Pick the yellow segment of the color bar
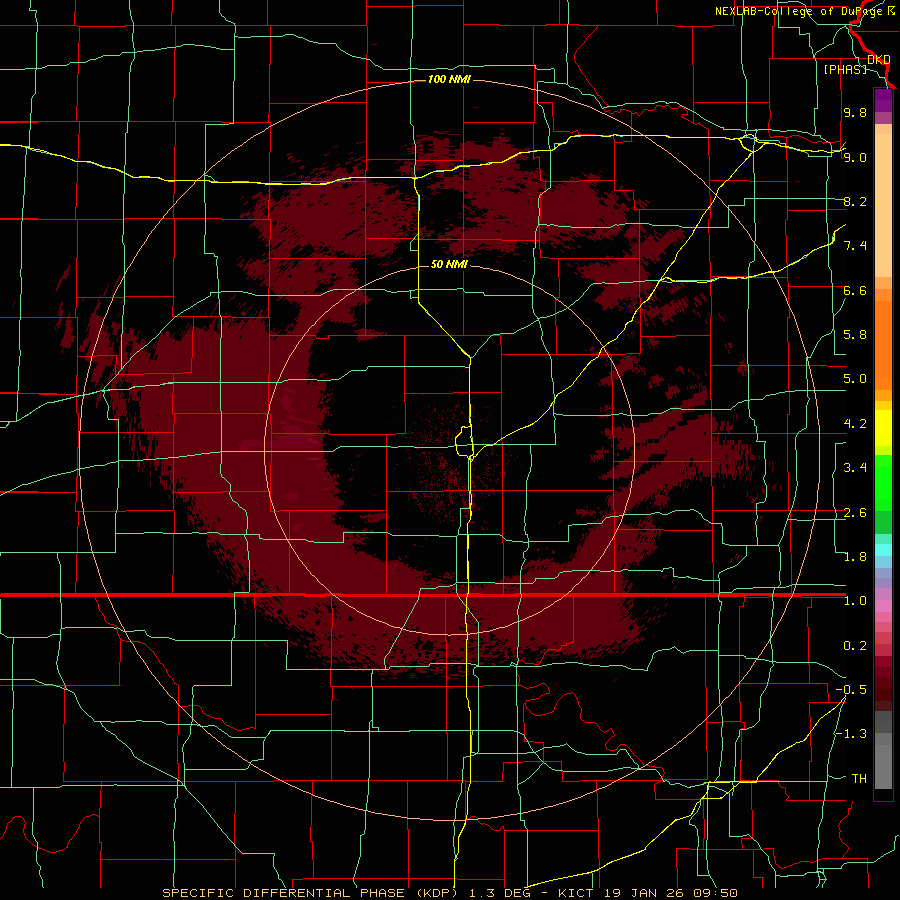This screenshot has height=900, width=900. (883, 428)
